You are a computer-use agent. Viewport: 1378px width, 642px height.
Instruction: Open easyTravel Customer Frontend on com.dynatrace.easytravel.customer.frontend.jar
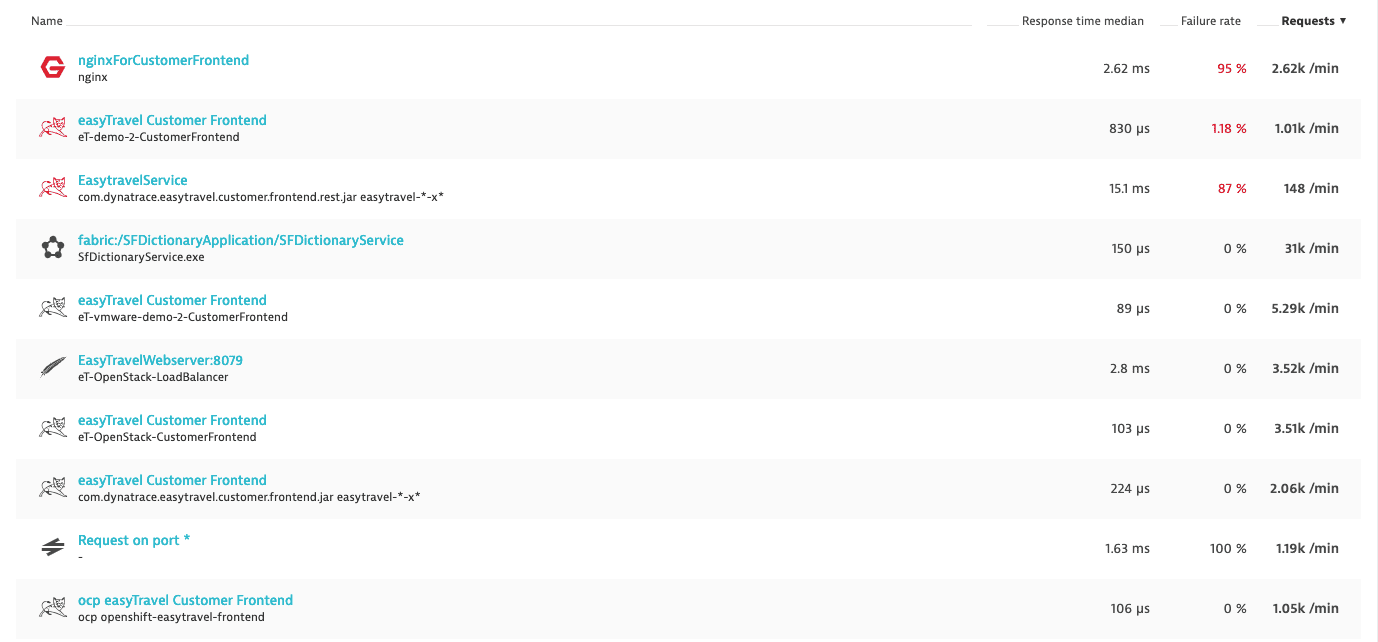(x=172, y=480)
